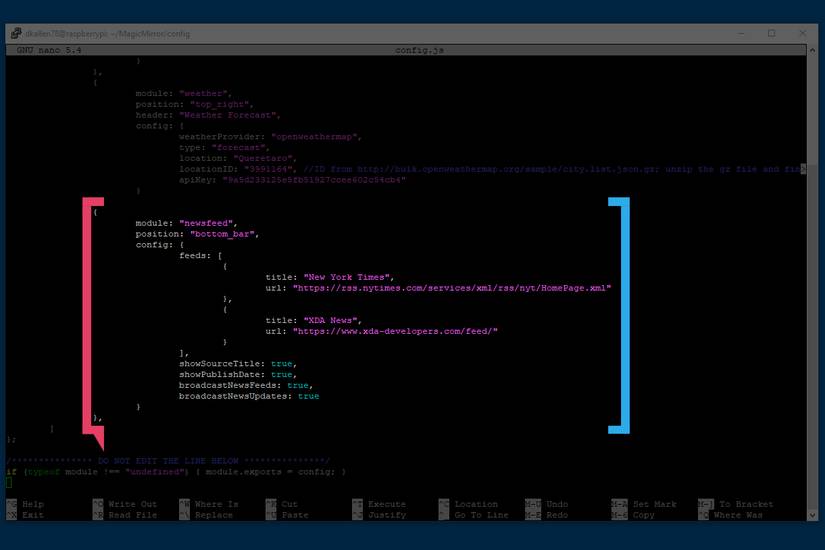Click the 'feeds: [' line
Image resolution: width=825 pixels, height=550 pixels.
[200, 256]
